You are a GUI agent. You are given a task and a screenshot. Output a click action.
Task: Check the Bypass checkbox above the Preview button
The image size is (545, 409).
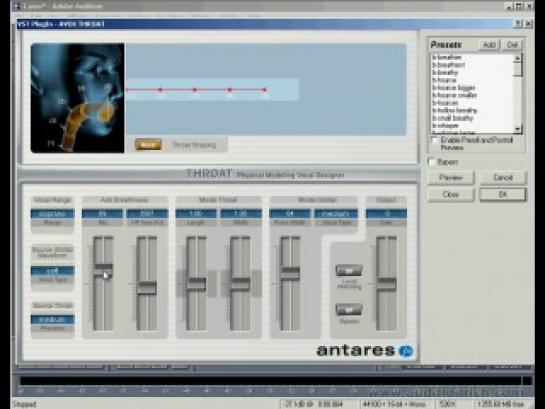tap(432, 162)
